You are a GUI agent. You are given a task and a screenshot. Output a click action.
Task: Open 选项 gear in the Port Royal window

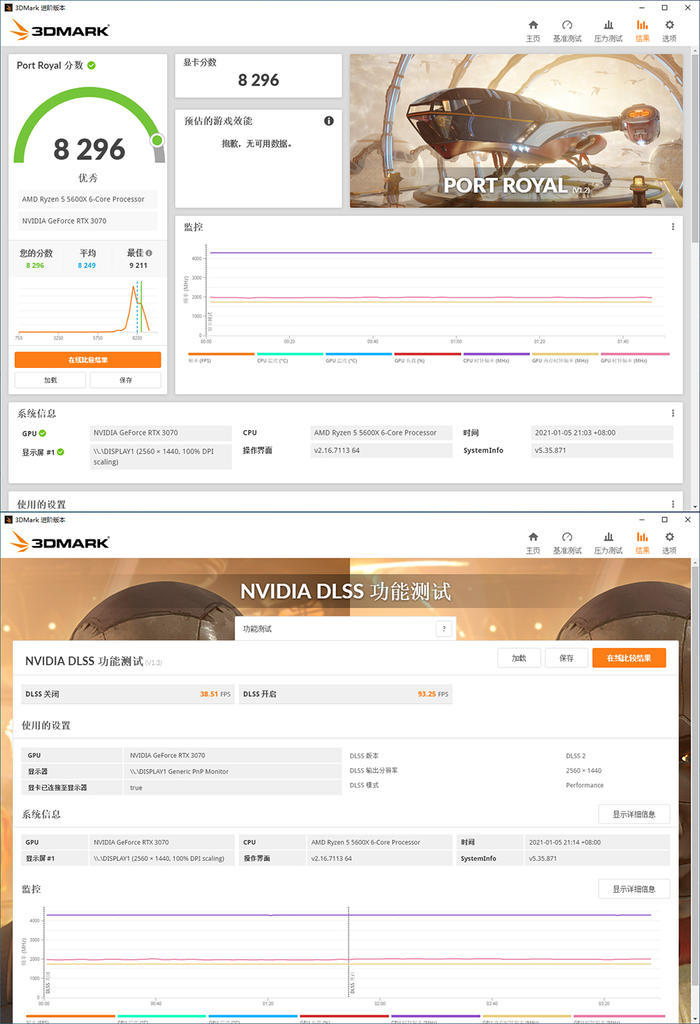point(669,31)
